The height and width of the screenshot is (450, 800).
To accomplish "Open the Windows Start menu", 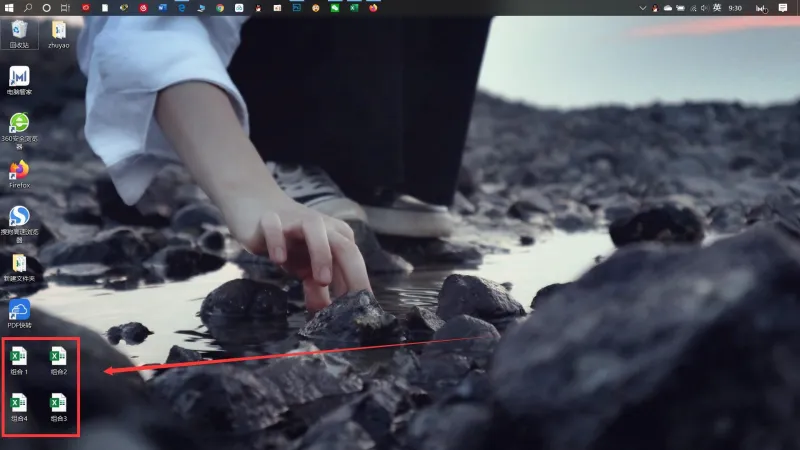I will (x=9, y=8).
